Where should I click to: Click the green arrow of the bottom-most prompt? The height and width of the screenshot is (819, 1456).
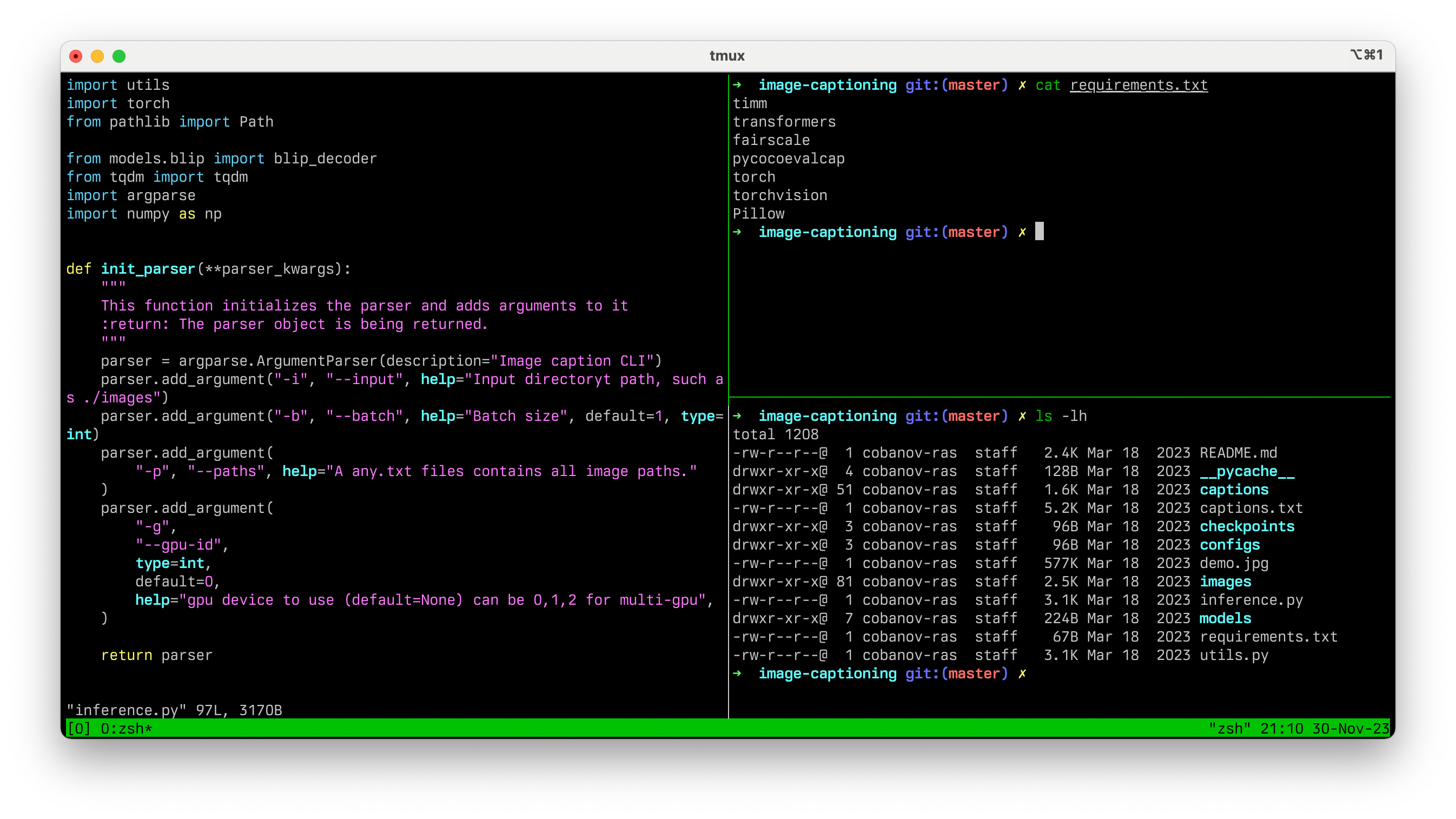[737, 673]
